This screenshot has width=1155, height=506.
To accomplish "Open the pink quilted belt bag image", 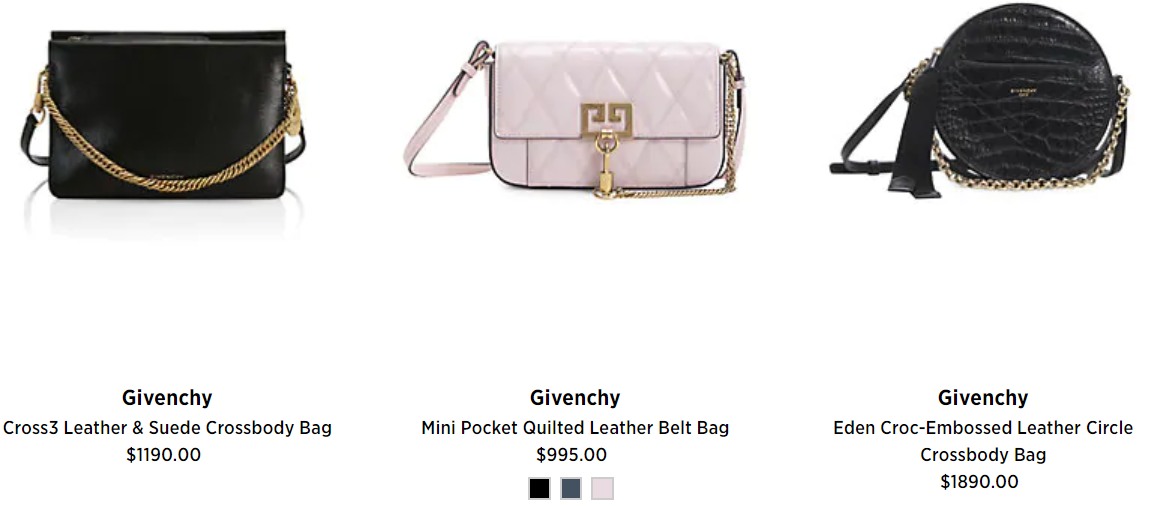I will 575,119.
